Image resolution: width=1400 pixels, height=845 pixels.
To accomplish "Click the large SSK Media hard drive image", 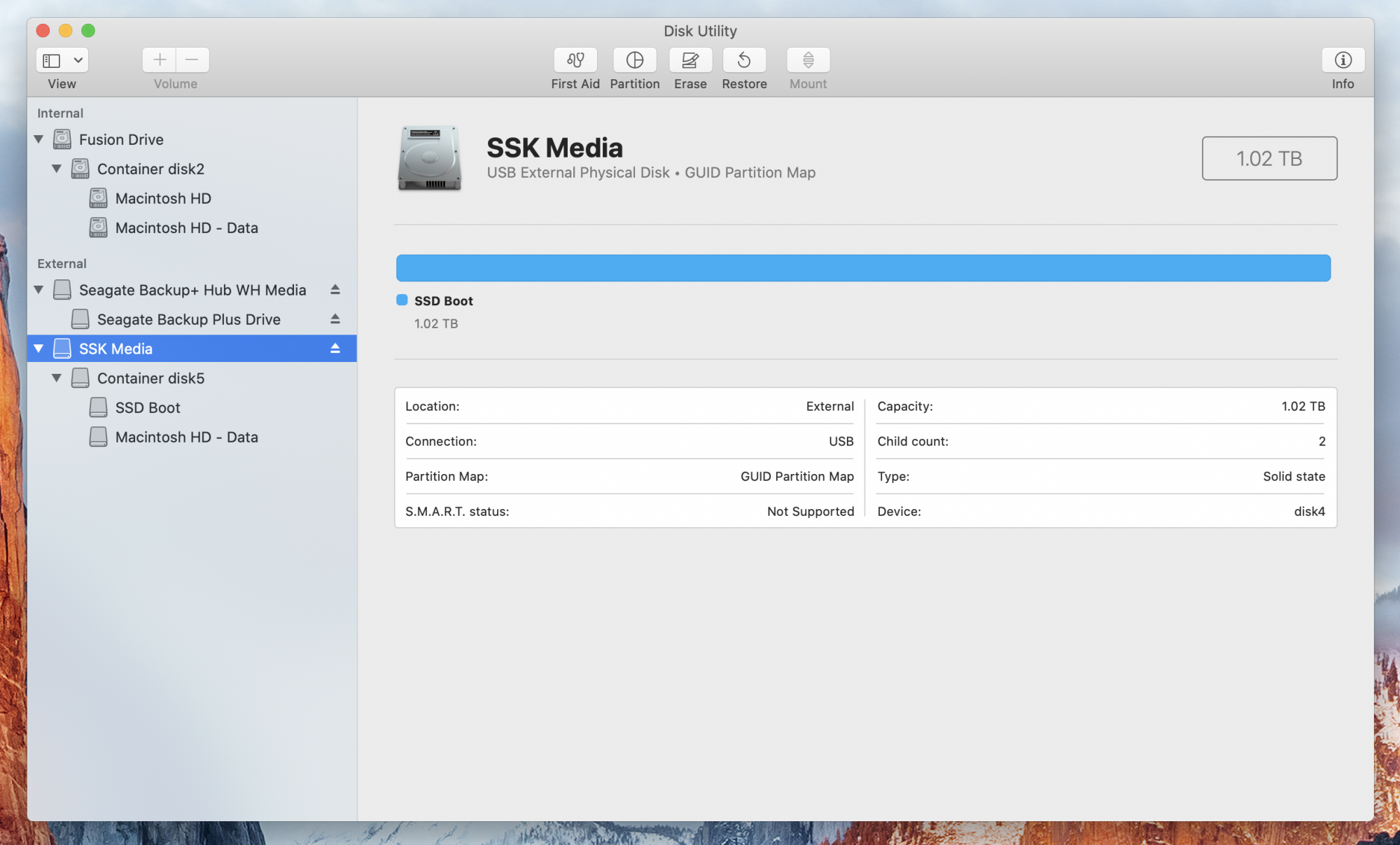I will click(430, 158).
